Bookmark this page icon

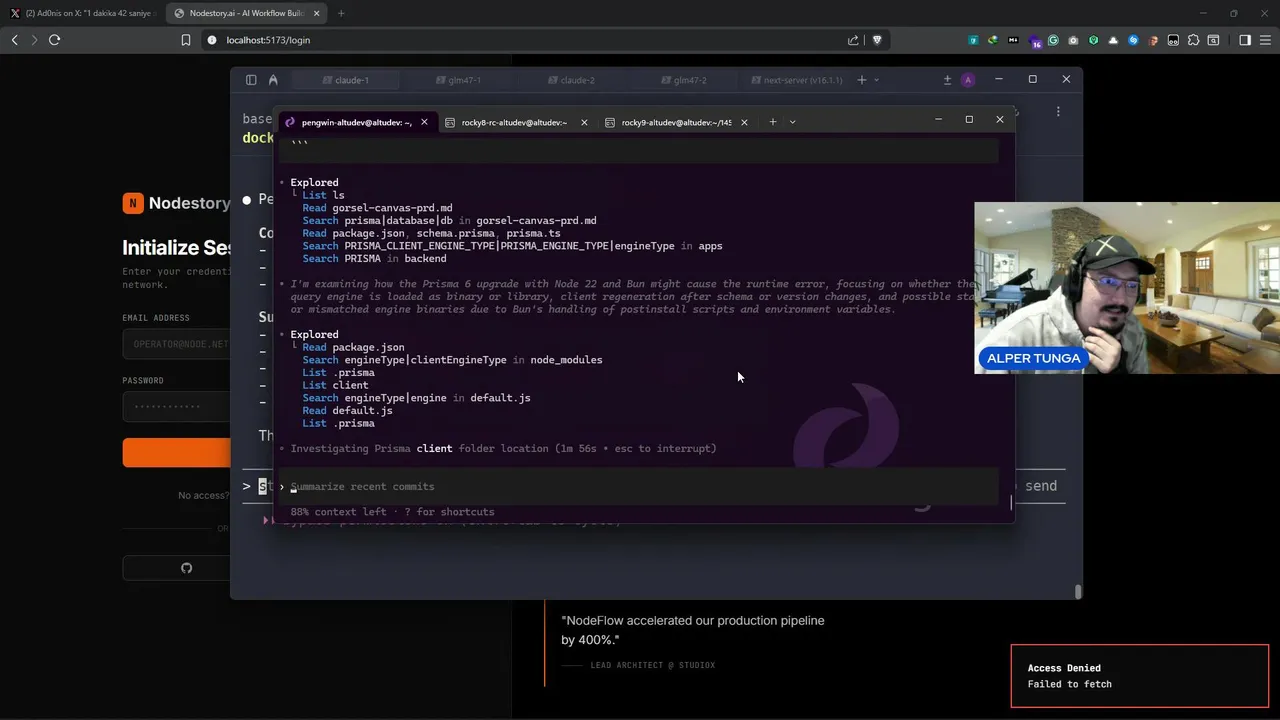(185, 40)
